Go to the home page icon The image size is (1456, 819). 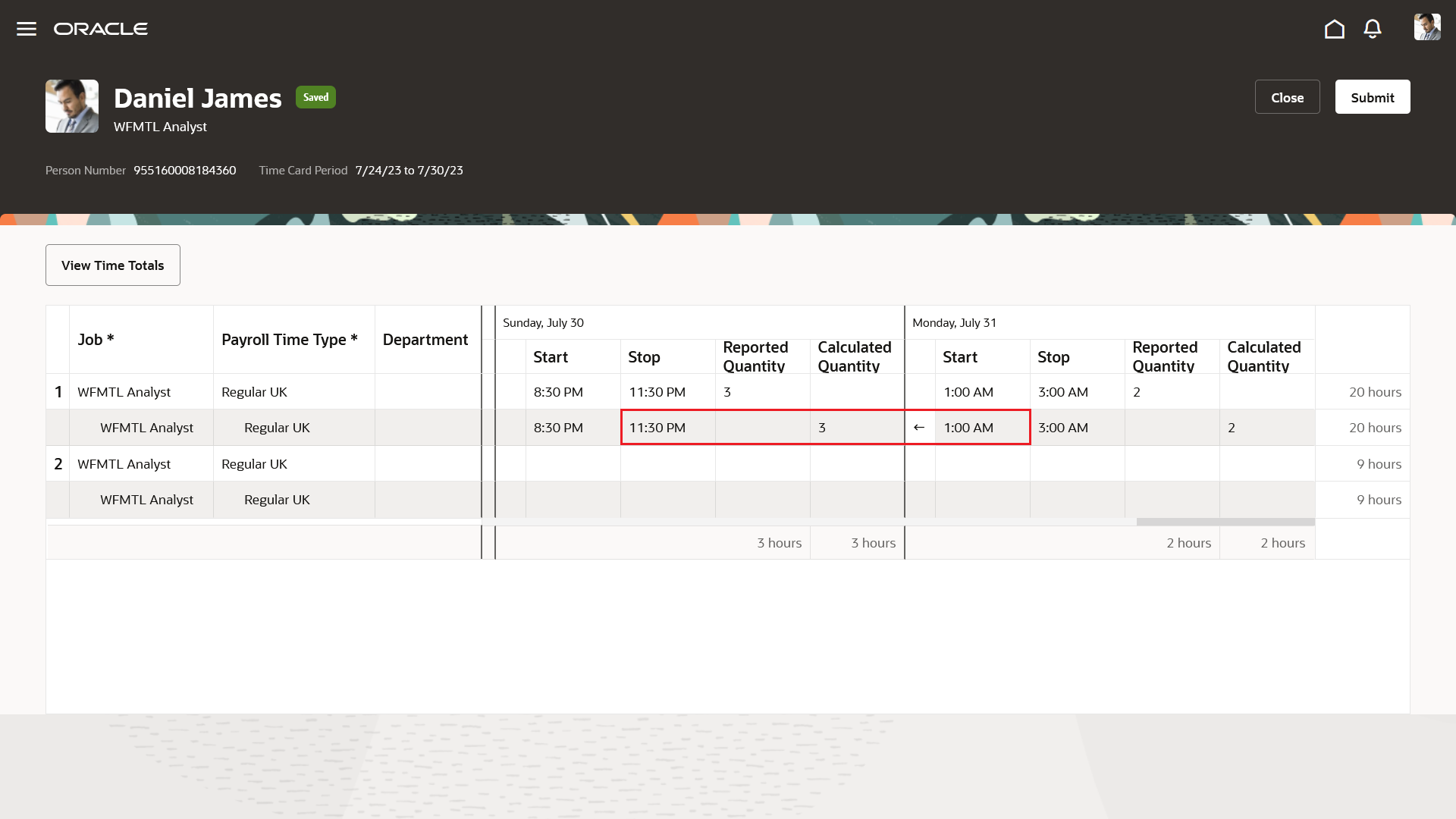coord(1335,28)
